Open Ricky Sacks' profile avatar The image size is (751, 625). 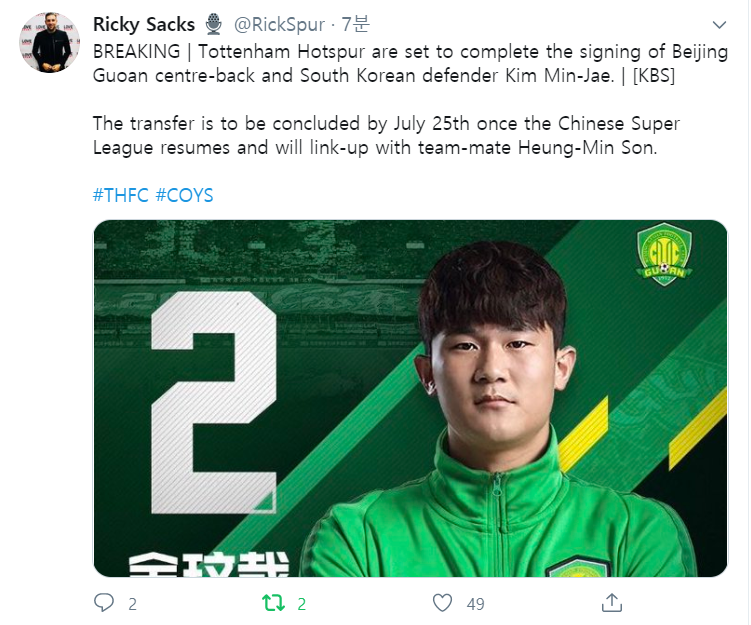click(46, 43)
